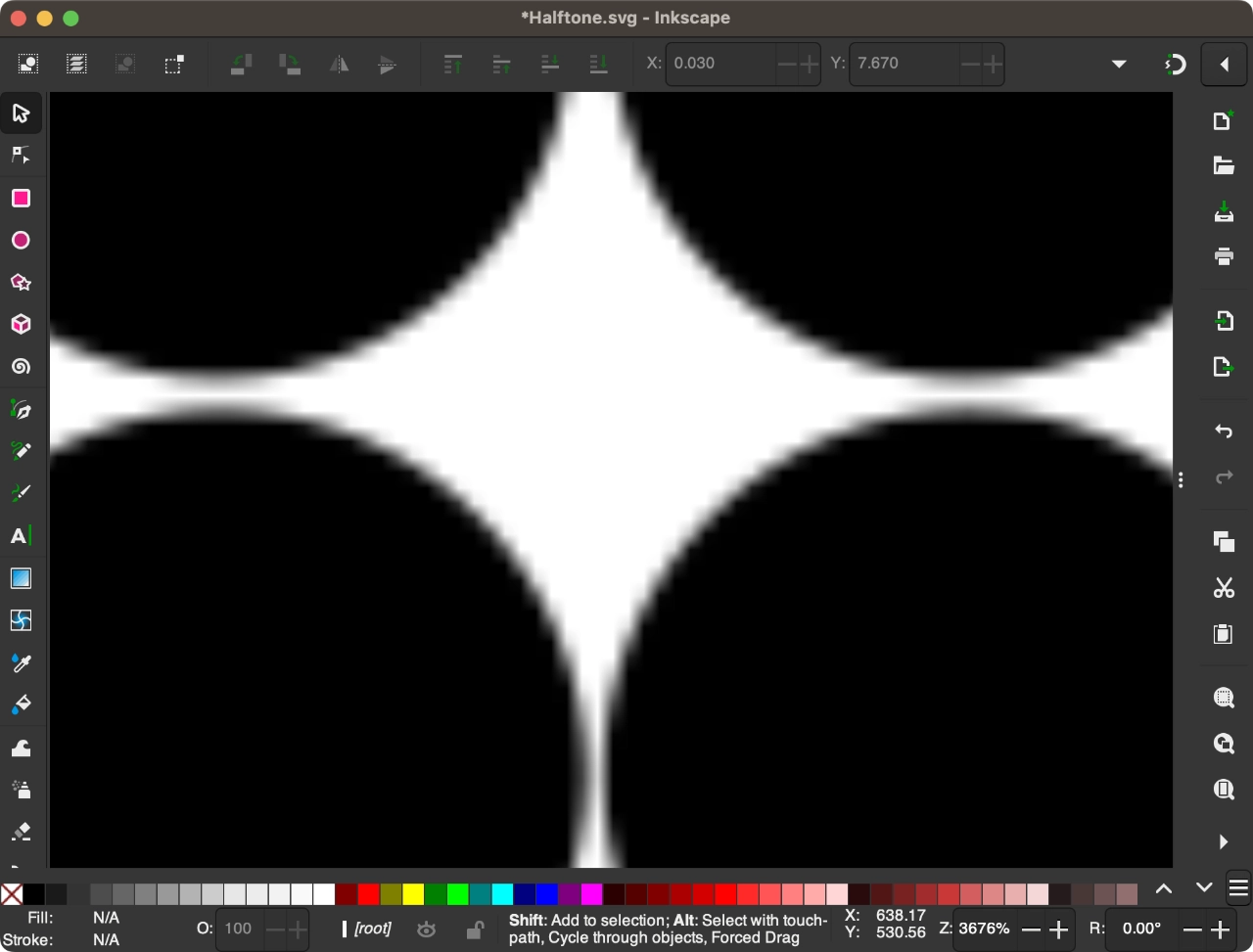This screenshot has height=952, width=1253.
Task: Pick the magenta palette swatch
Action: [x=591, y=893]
